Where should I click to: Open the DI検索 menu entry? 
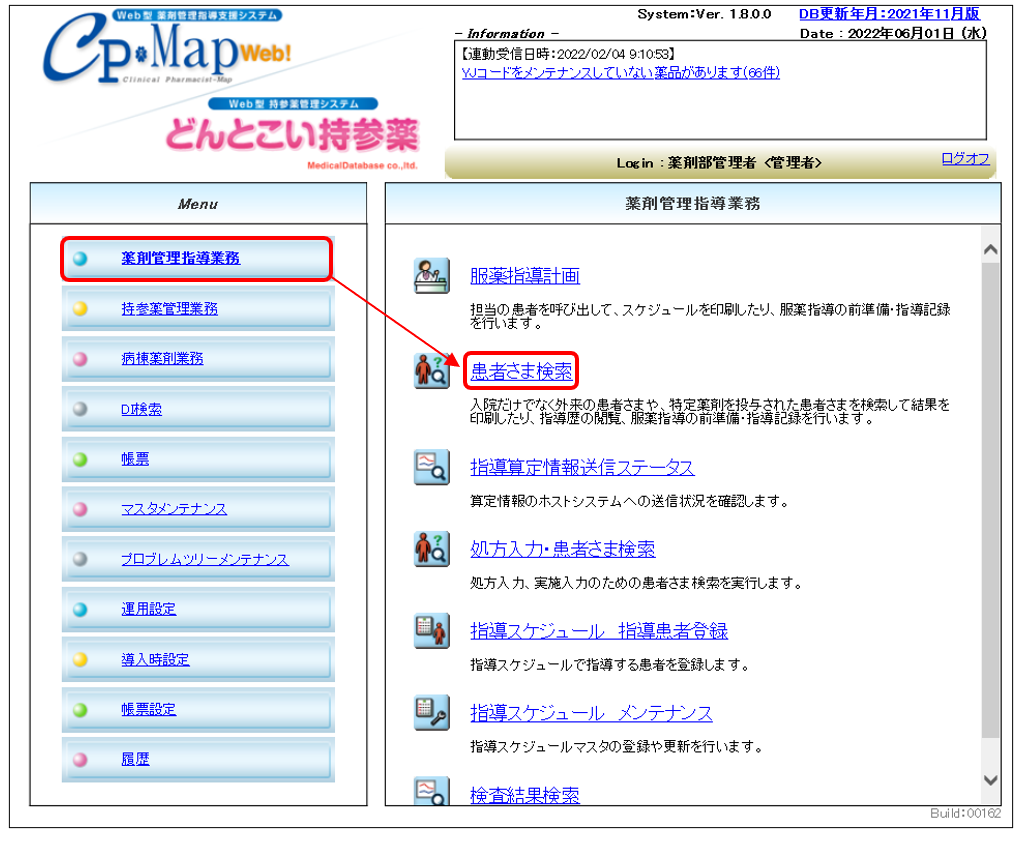[x=141, y=409]
